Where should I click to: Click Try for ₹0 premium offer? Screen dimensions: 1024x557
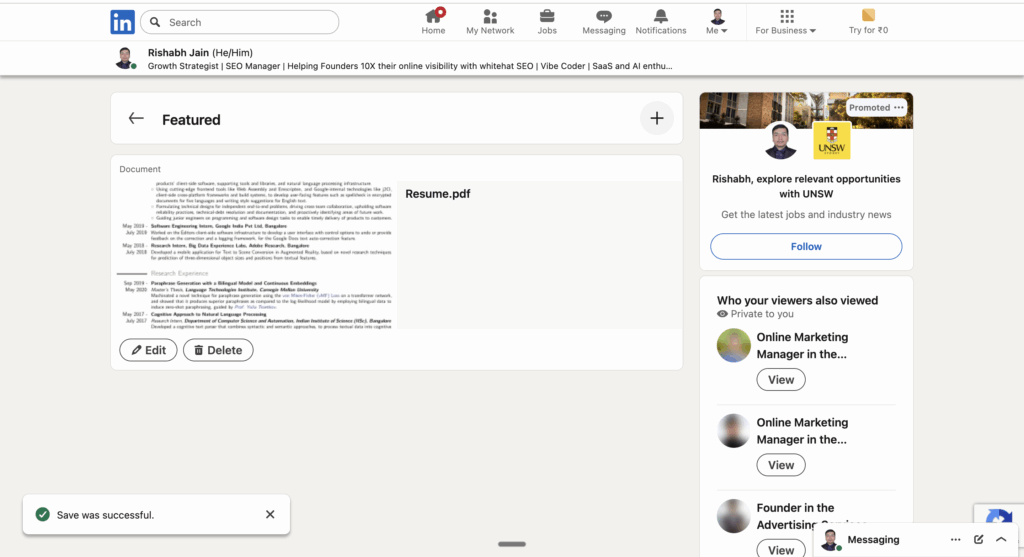click(x=868, y=22)
